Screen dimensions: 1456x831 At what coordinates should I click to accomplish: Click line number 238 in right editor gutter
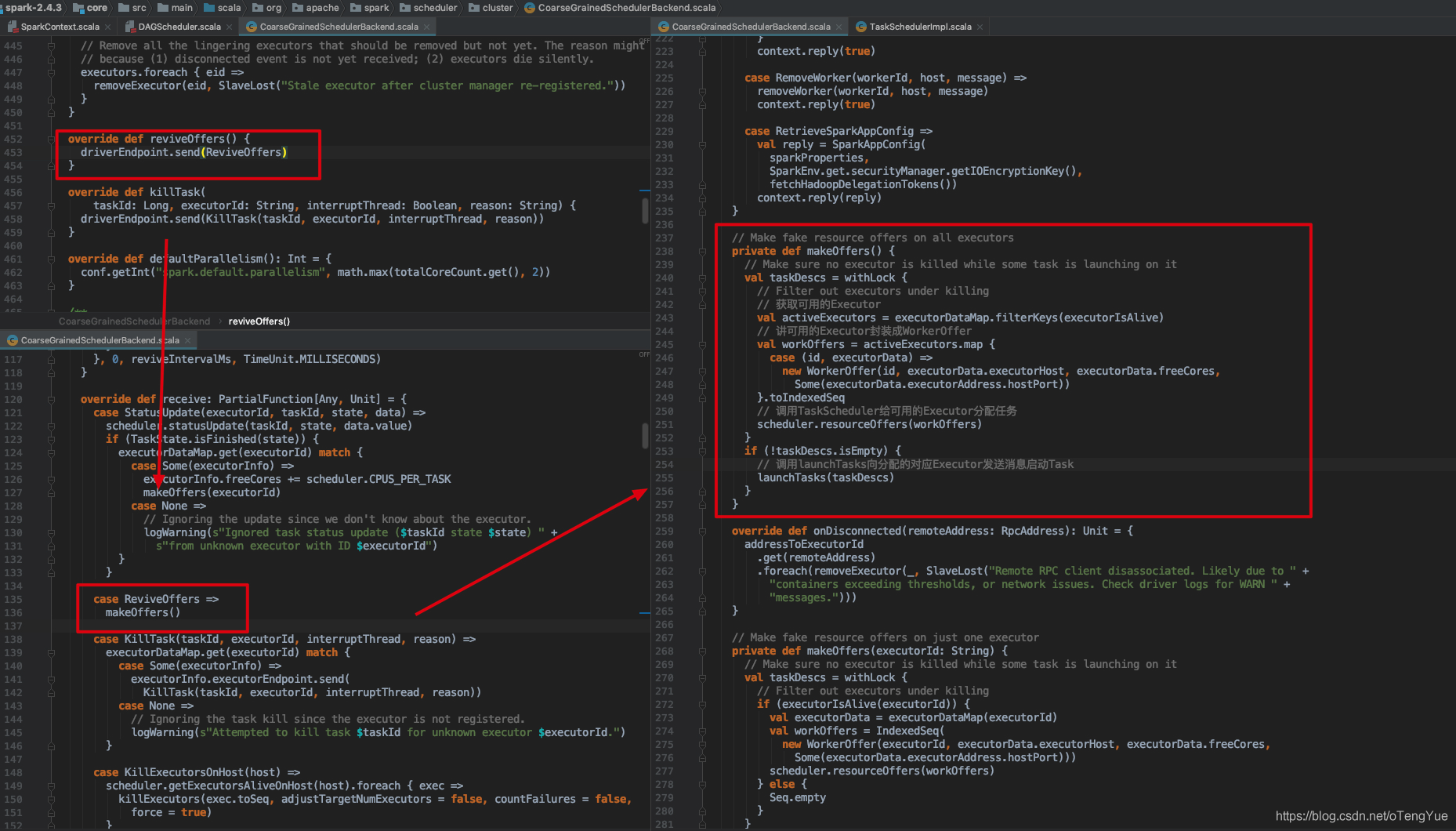click(664, 252)
